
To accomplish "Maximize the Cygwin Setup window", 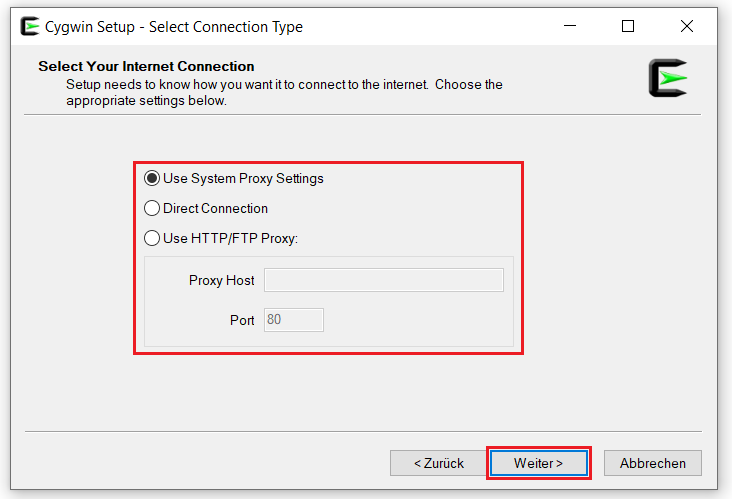I will (628, 27).
